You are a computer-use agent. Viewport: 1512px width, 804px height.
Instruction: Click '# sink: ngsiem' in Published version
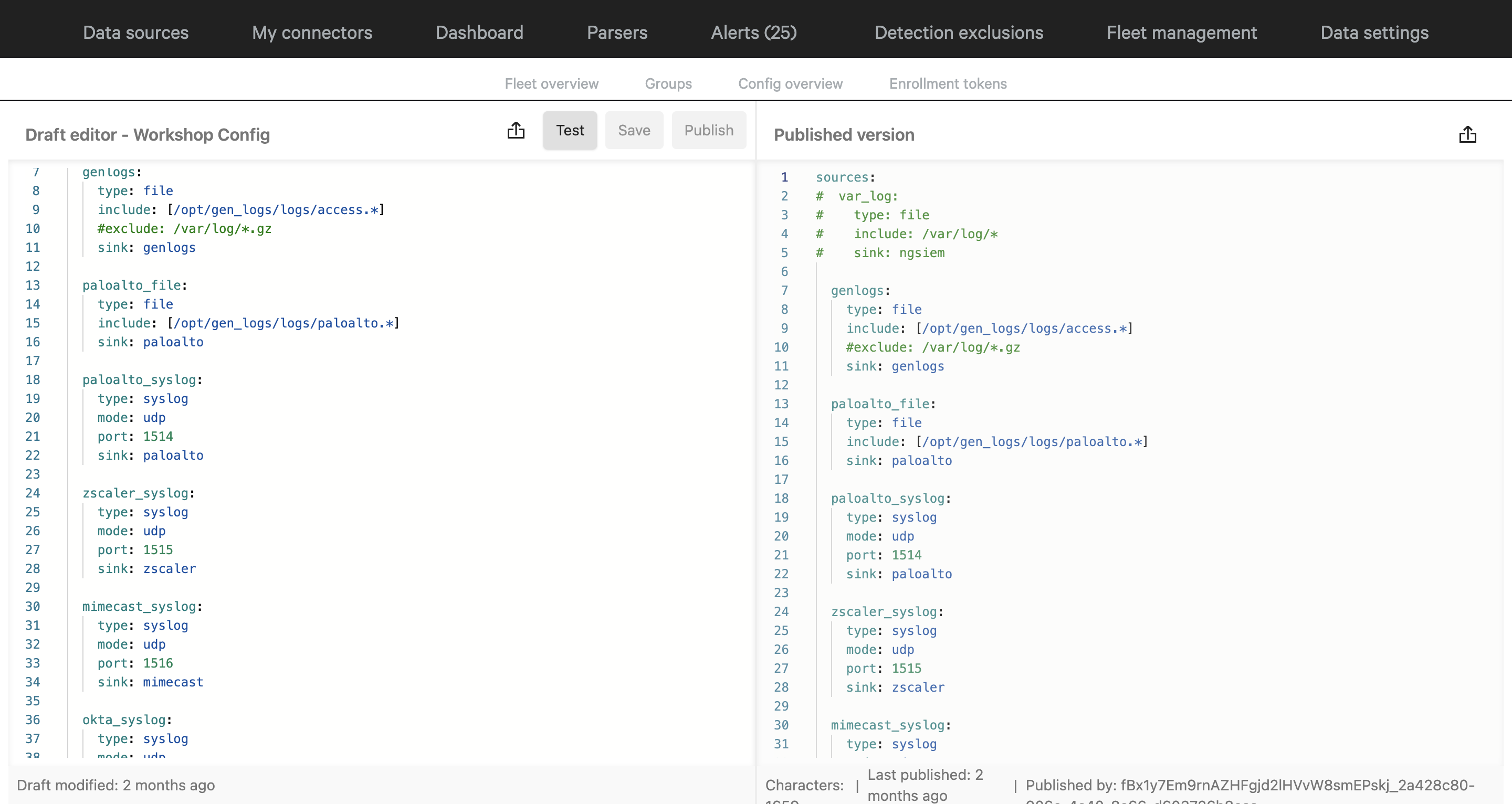(880, 252)
